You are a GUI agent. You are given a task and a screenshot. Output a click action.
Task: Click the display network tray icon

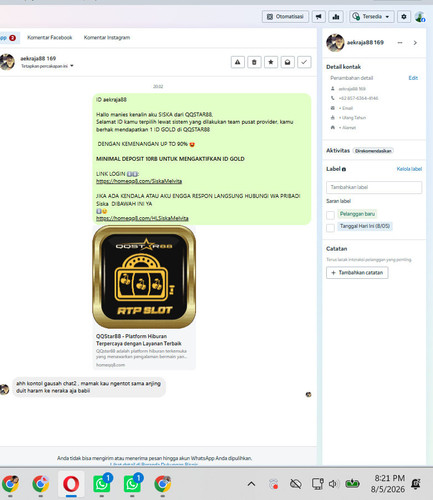point(317,484)
